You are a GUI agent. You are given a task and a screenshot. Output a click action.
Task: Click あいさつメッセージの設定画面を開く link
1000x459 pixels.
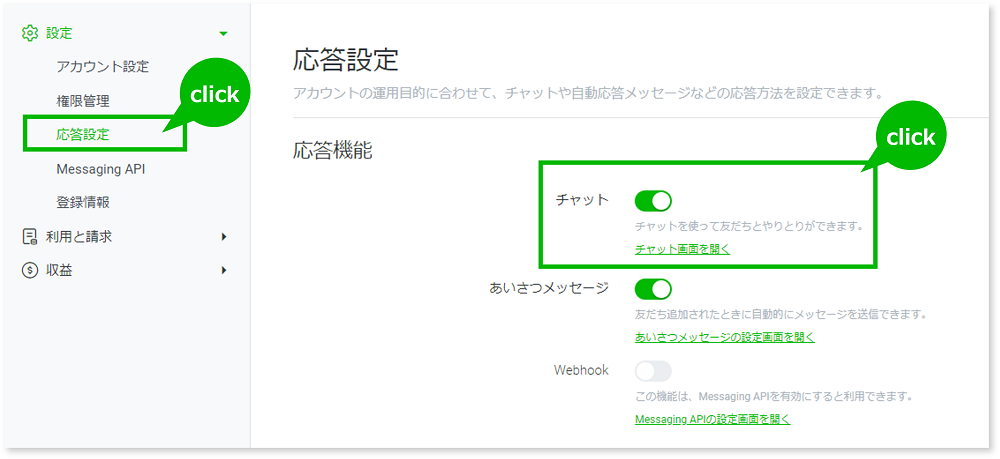point(724,337)
